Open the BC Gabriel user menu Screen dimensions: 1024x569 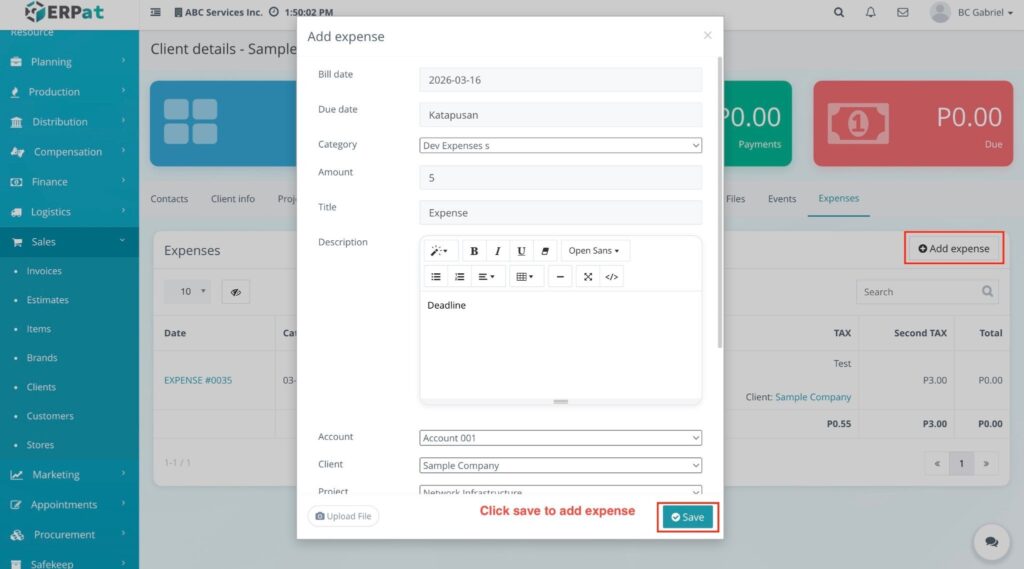[x=972, y=12]
